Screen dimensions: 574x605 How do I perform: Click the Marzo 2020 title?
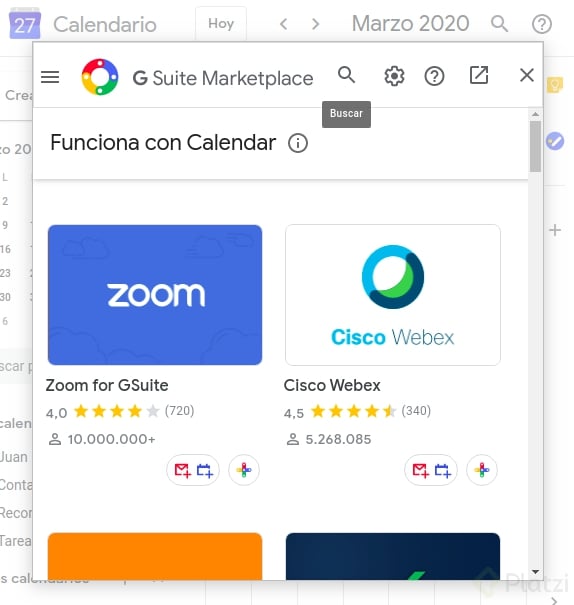point(410,24)
